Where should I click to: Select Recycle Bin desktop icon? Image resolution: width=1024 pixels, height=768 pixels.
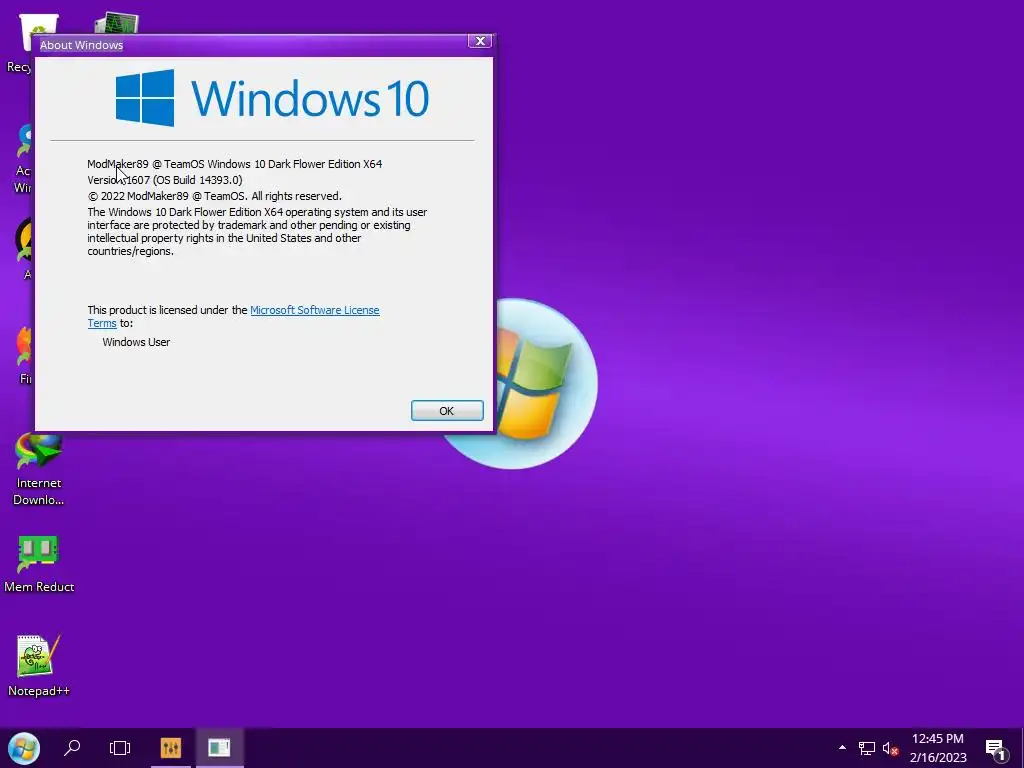coord(20,43)
